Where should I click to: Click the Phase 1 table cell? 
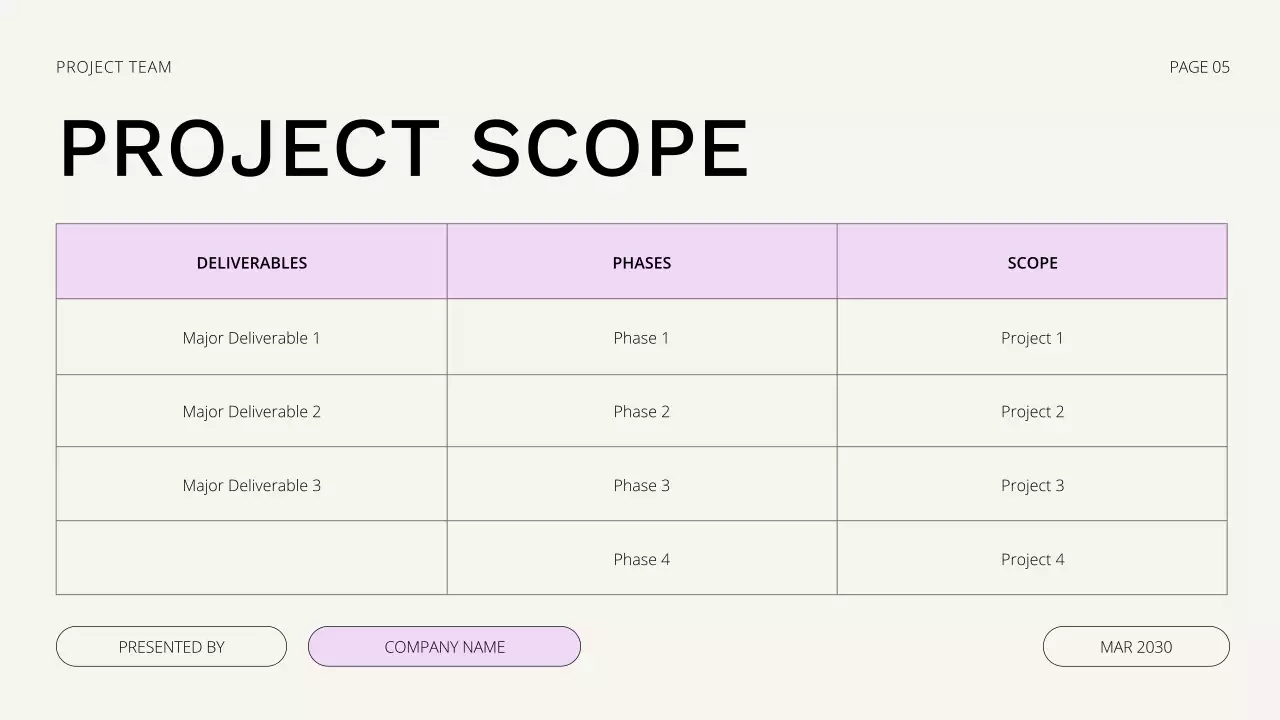[x=642, y=338]
